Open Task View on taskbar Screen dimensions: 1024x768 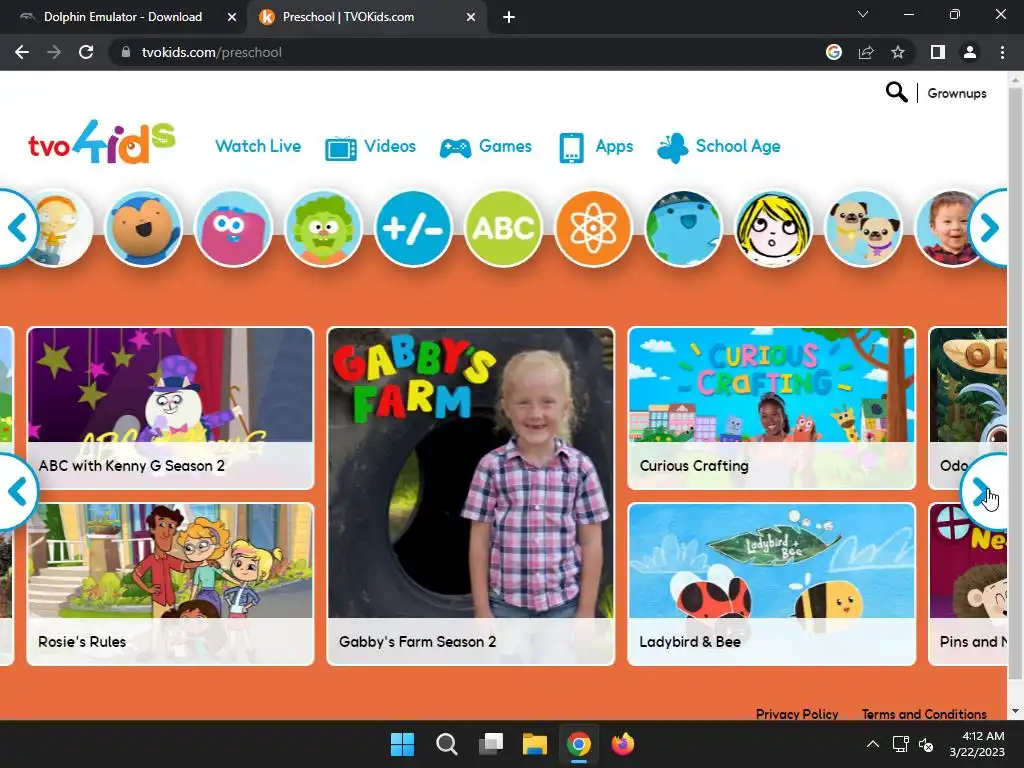coord(490,744)
